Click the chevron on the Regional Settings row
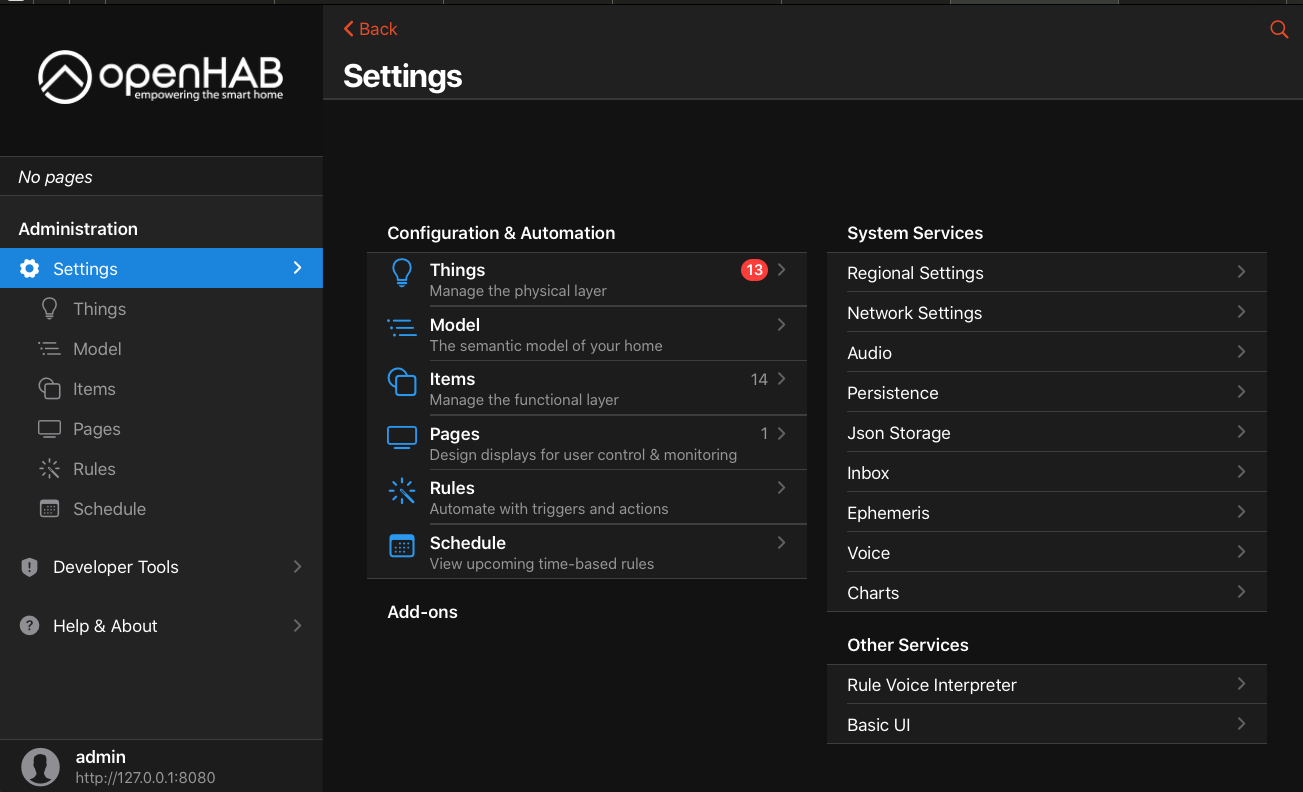This screenshot has height=792, width=1303. 1241,272
